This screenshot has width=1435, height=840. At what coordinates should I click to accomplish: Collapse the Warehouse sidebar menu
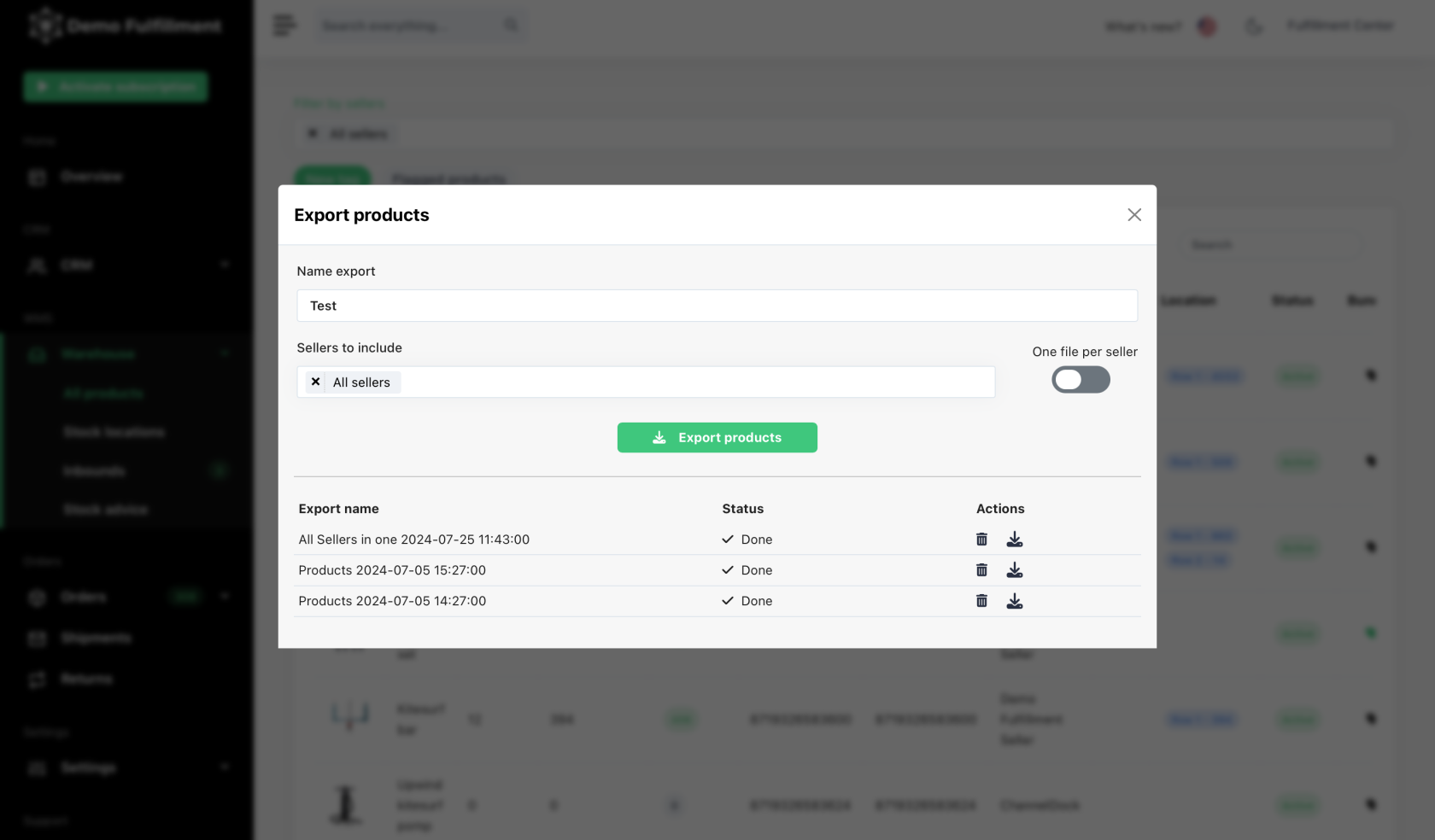[x=128, y=354]
